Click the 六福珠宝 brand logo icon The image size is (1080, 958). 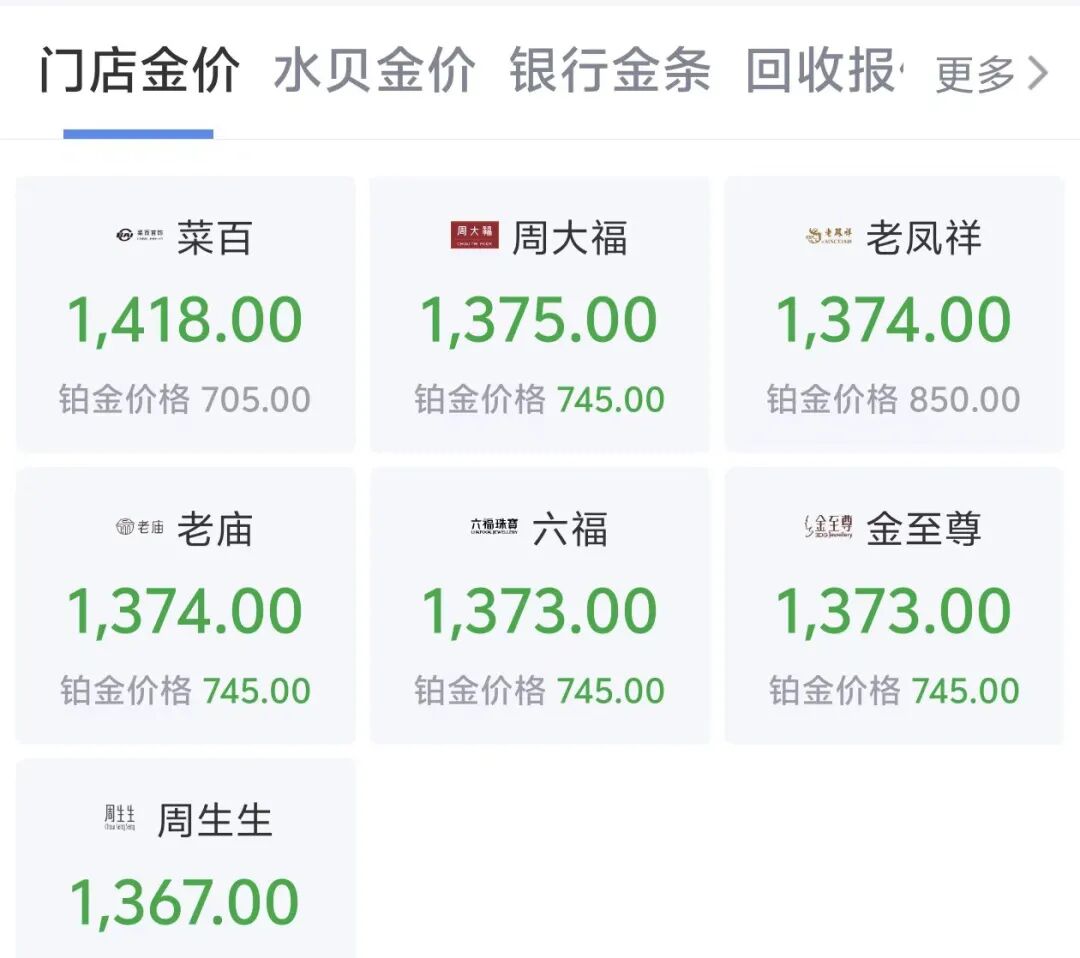(494, 527)
